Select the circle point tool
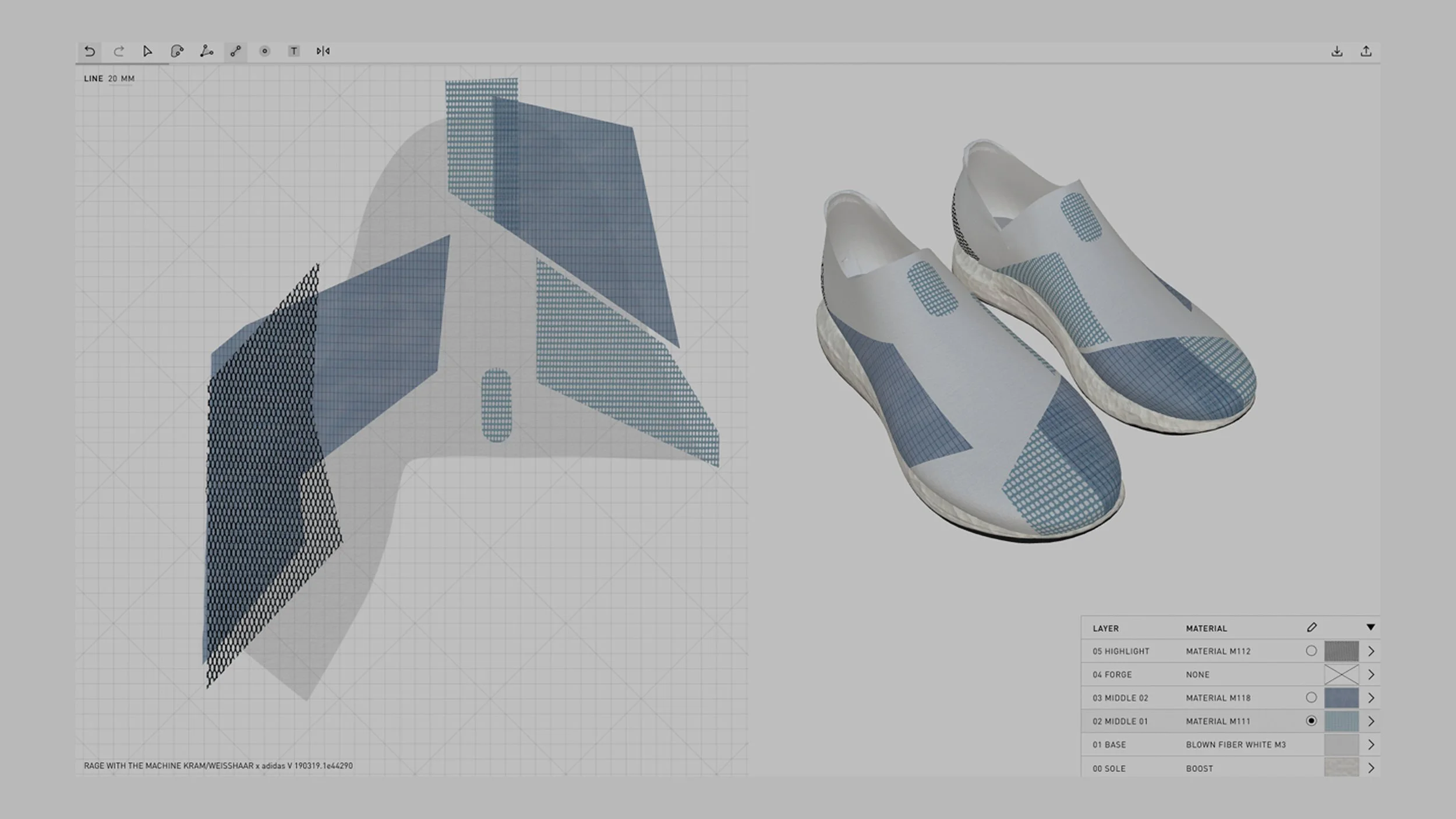Viewport: 1456px width, 819px height. (x=264, y=51)
